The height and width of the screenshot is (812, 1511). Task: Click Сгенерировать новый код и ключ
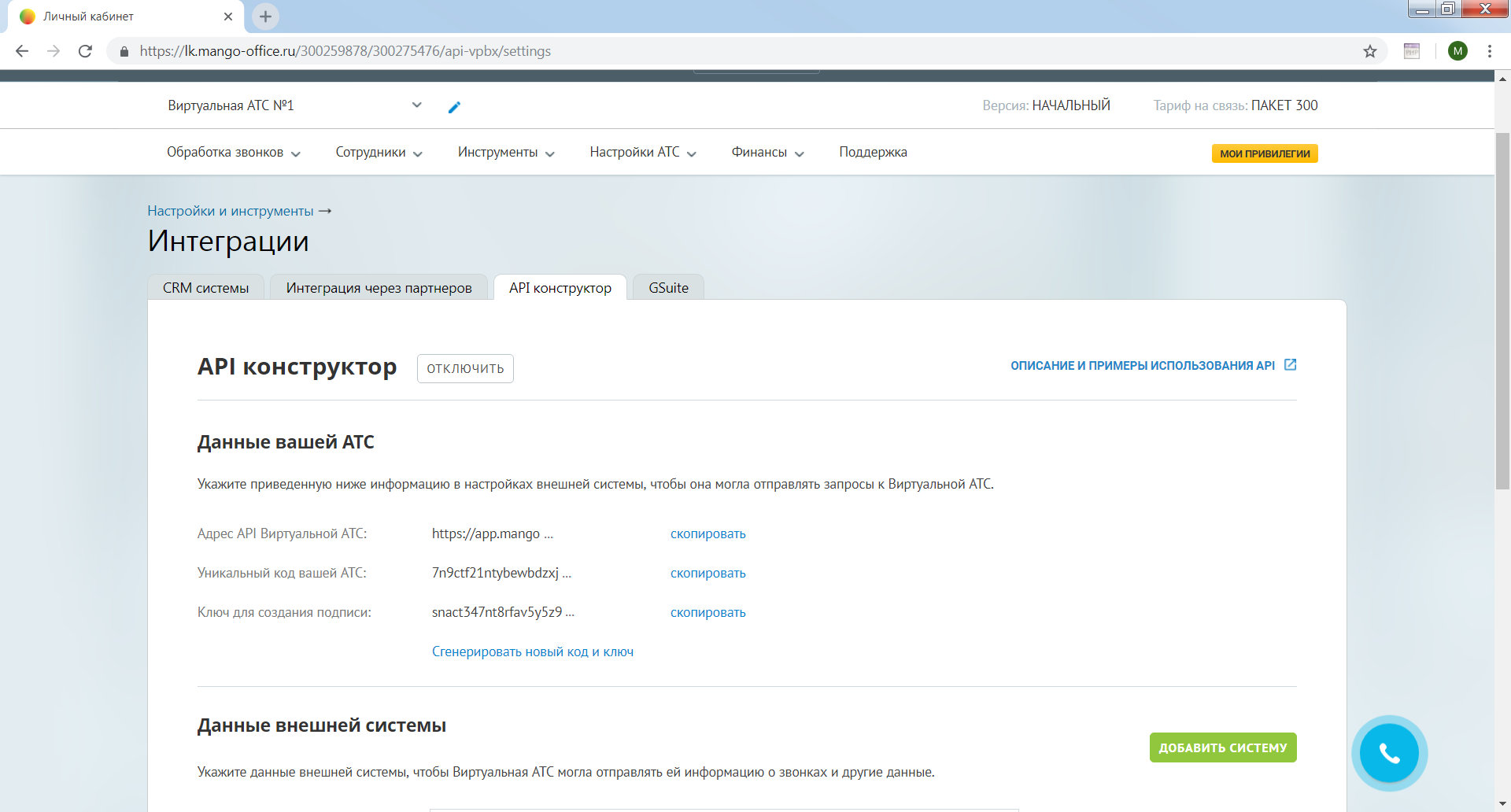[x=533, y=651]
